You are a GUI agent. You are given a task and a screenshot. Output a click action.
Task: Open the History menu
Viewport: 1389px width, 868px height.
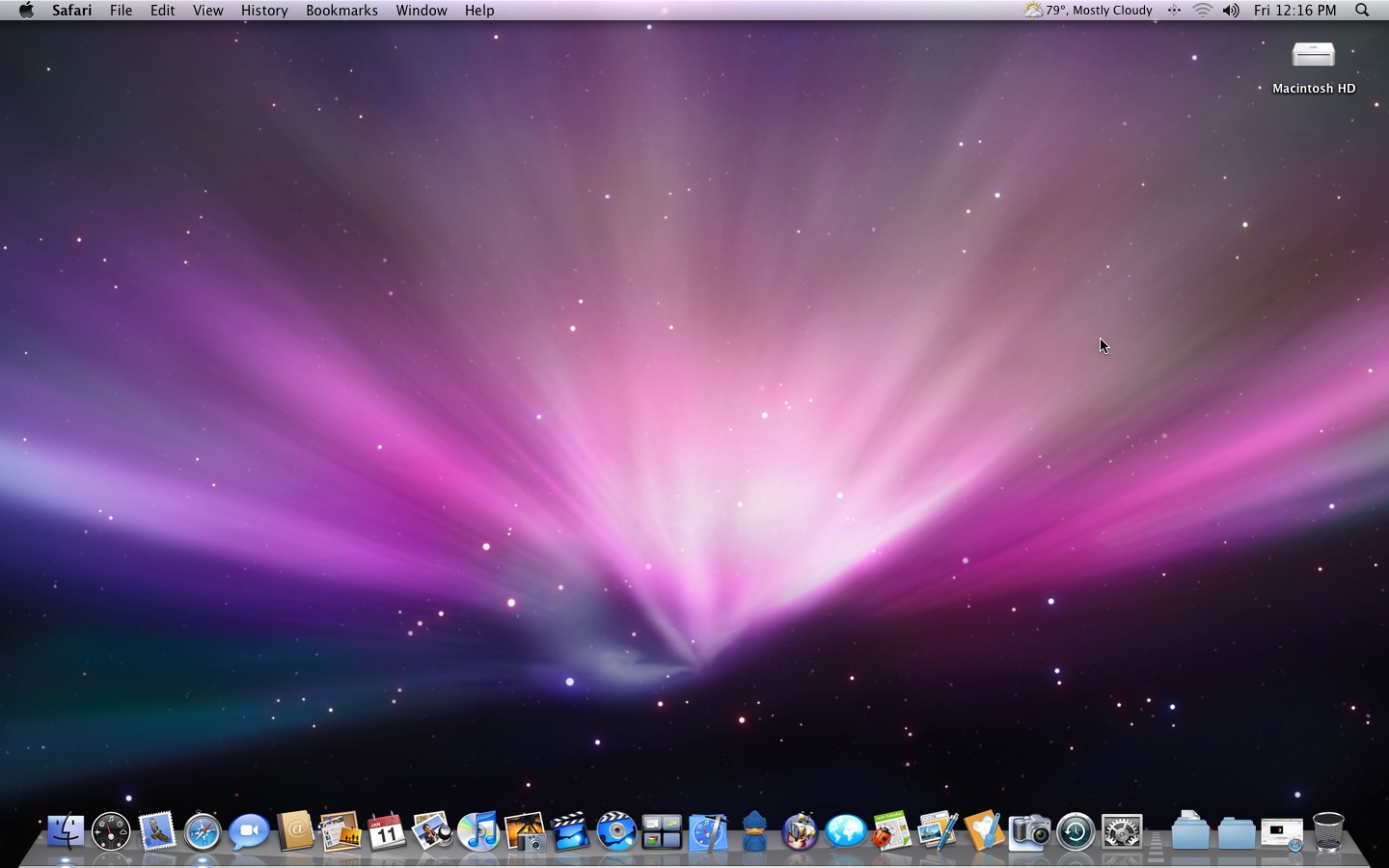pyautogui.click(x=264, y=11)
